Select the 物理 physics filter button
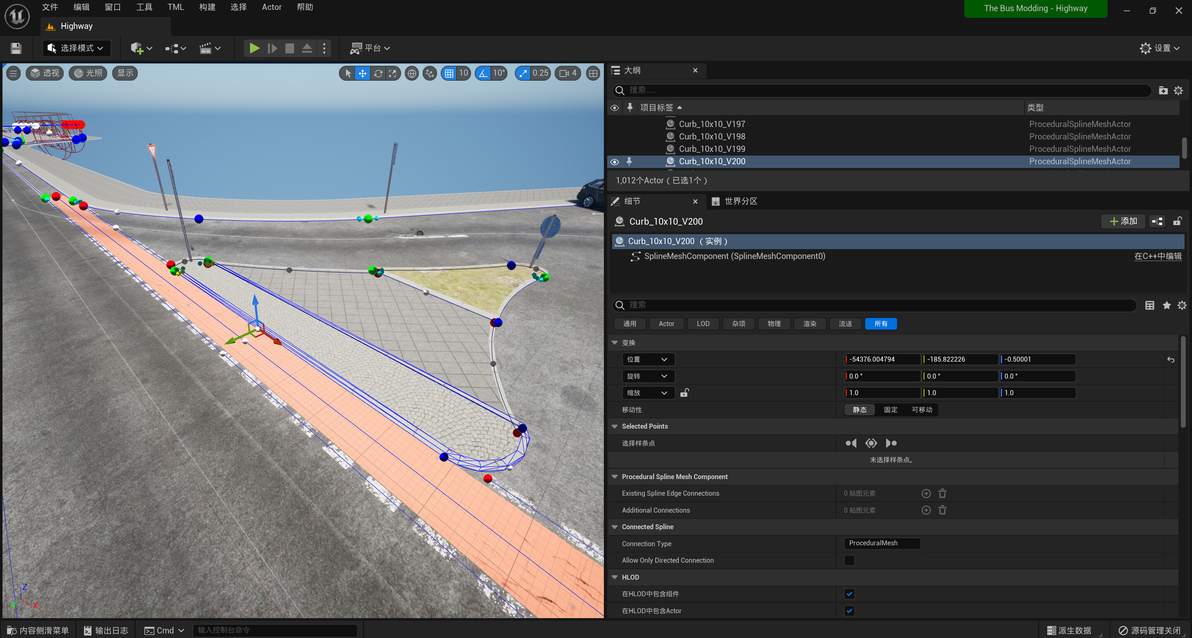 tap(774, 324)
